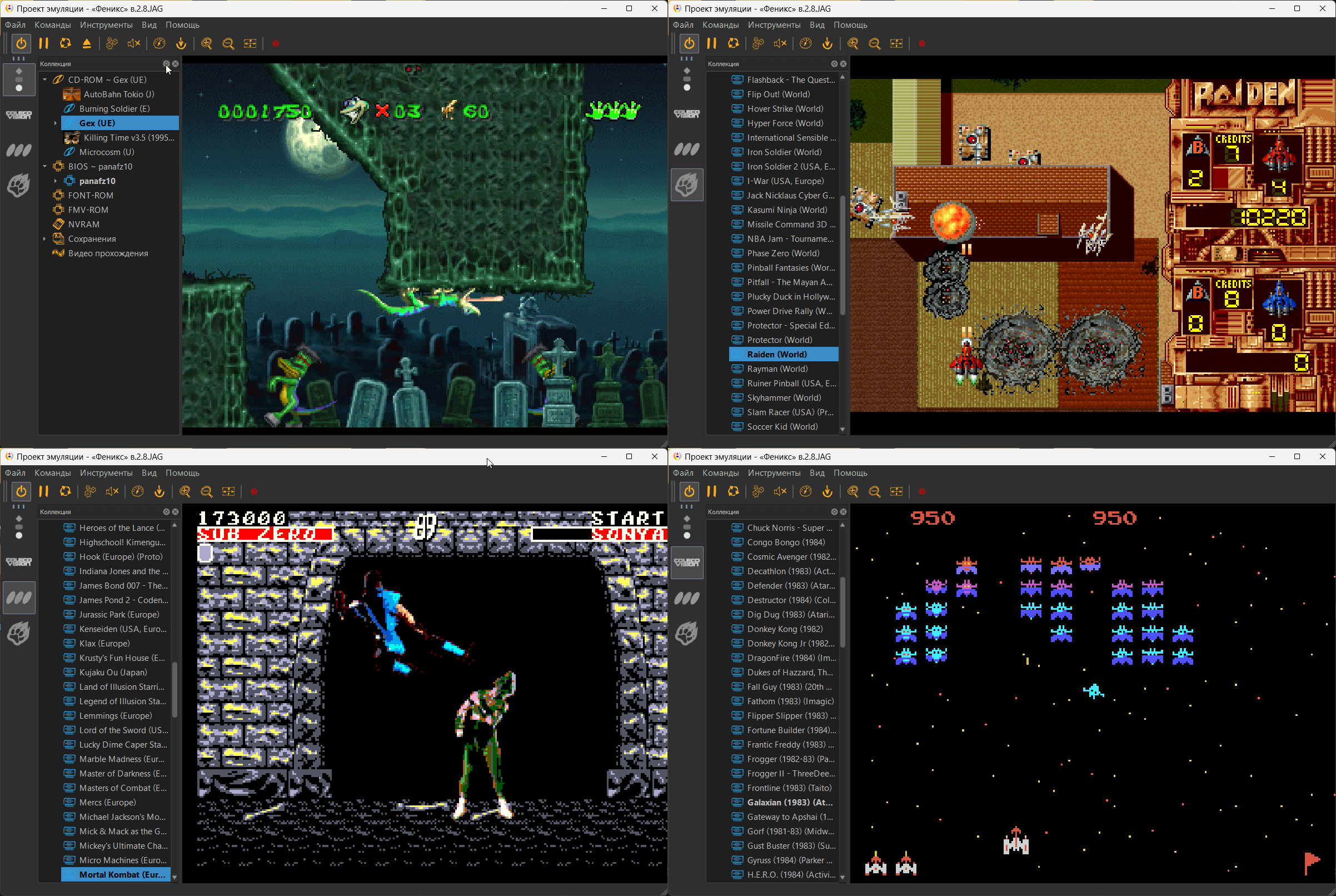The height and width of the screenshot is (896, 1336).
Task: Toggle the red record button in the Mortal Kombat window
Action: pyautogui.click(x=253, y=491)
